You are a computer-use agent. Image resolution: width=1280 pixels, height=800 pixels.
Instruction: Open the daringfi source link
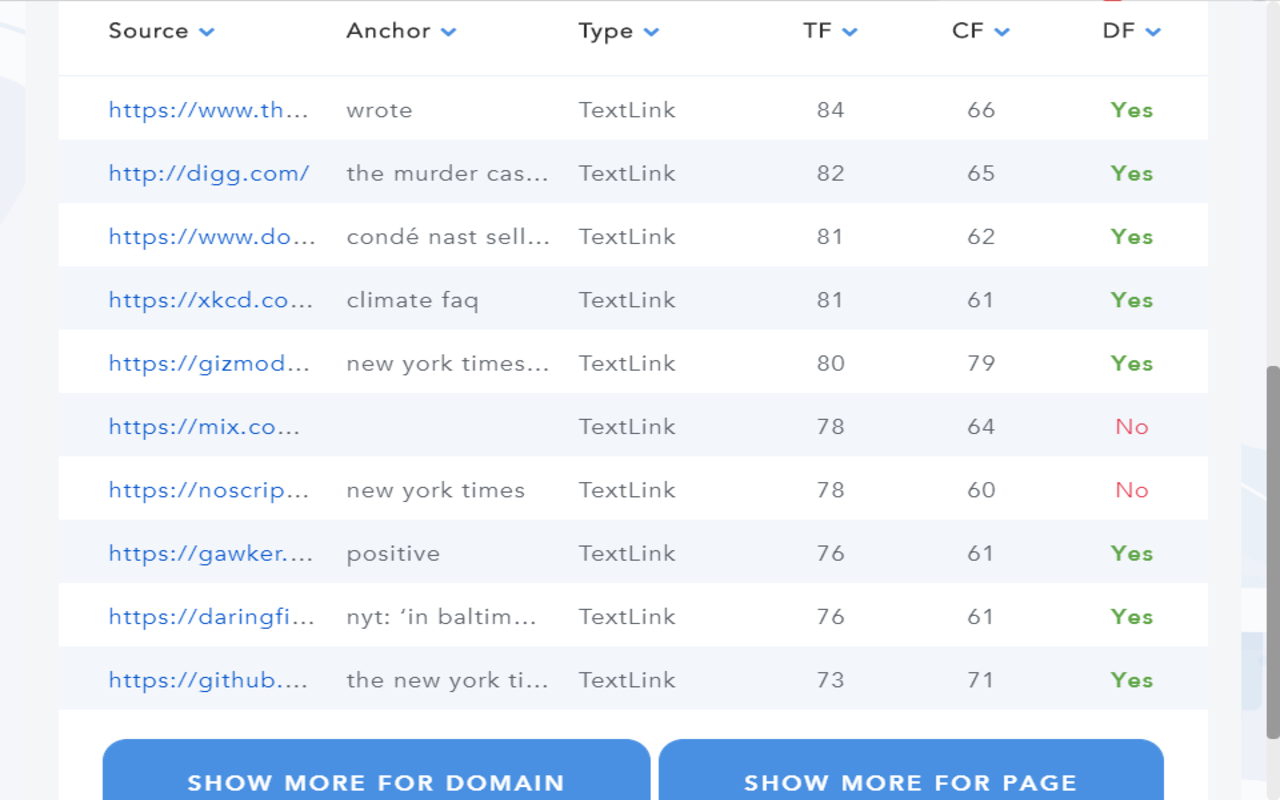click(x=209, y=616)
